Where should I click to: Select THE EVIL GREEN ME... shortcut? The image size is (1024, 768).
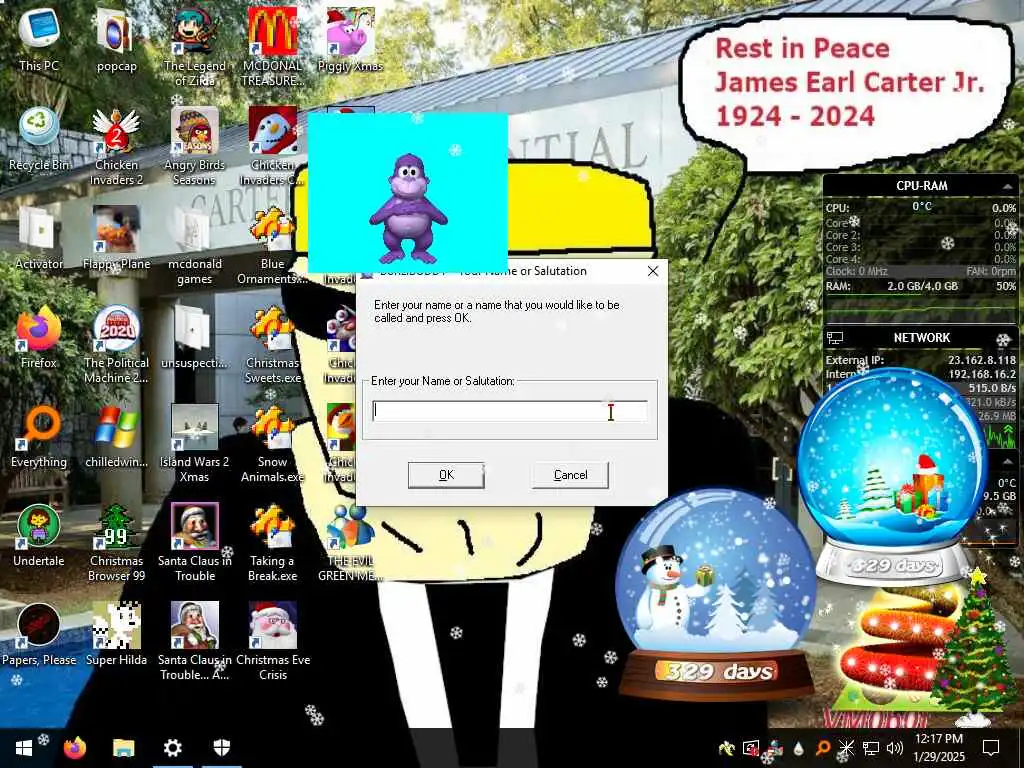(350, 543)
